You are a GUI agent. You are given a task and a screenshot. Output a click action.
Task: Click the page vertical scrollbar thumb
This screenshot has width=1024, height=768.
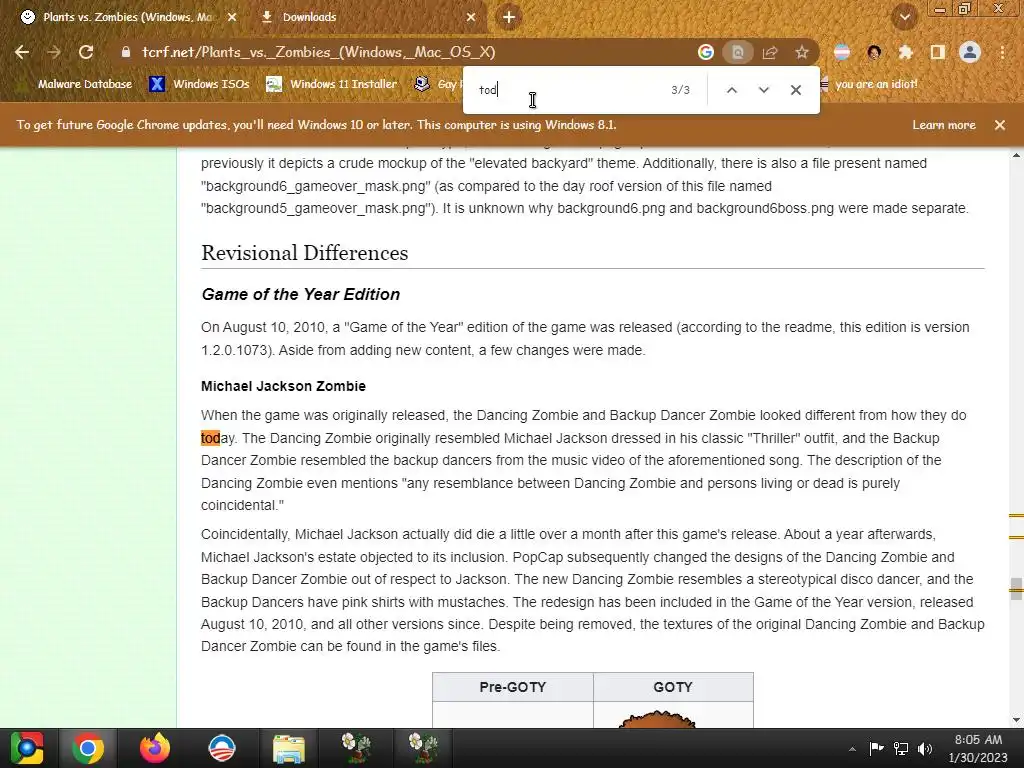pos(1016,588)
